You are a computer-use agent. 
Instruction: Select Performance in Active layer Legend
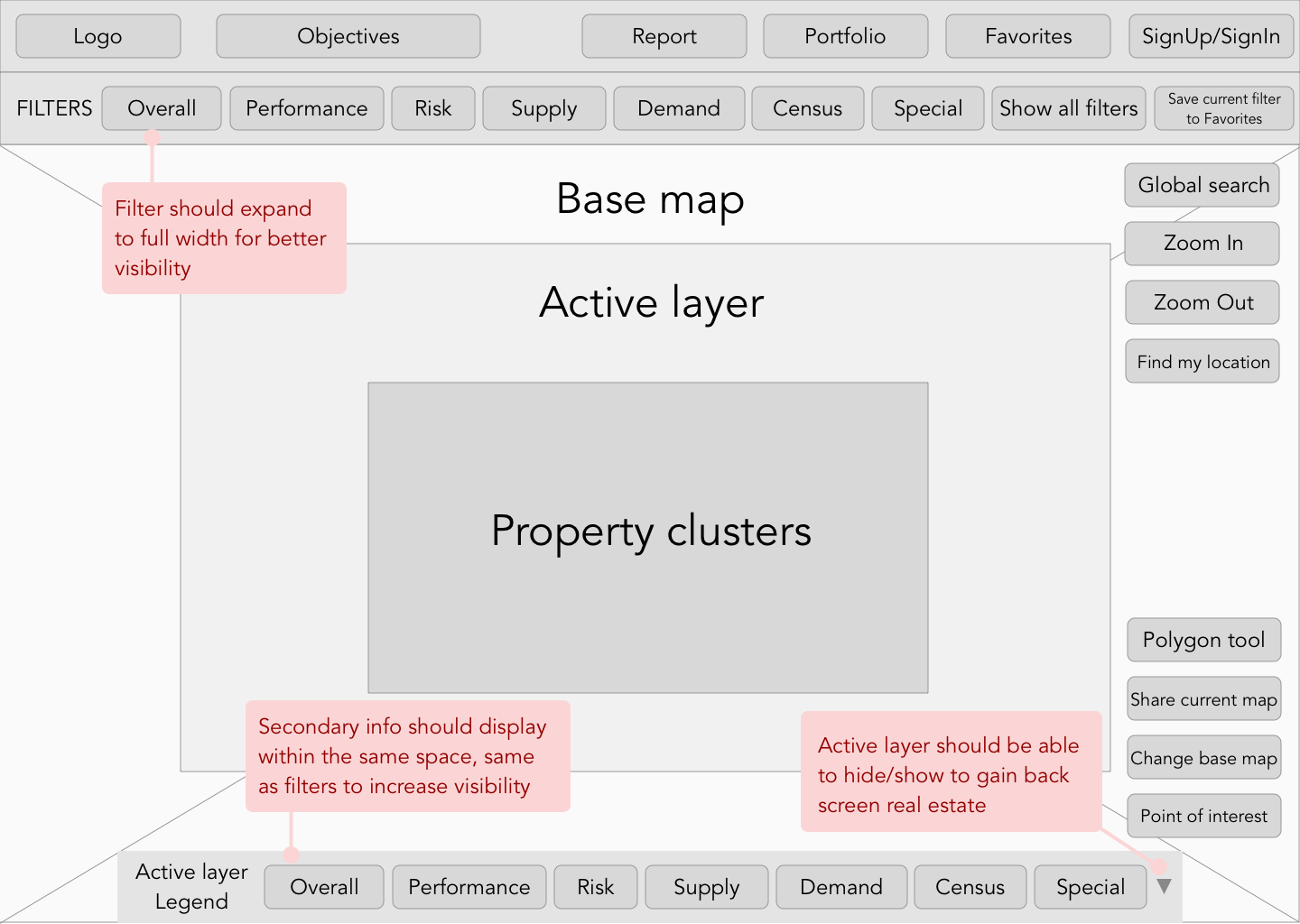[x=469, y=887]
